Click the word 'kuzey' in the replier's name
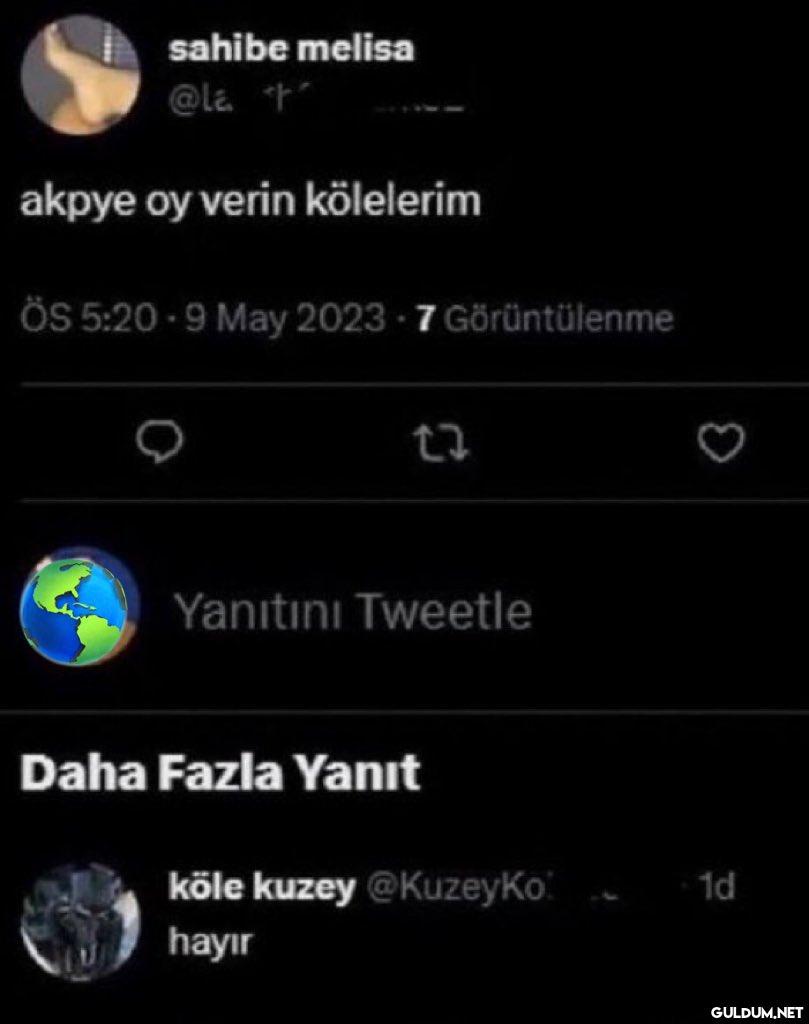 pos(304,888)
